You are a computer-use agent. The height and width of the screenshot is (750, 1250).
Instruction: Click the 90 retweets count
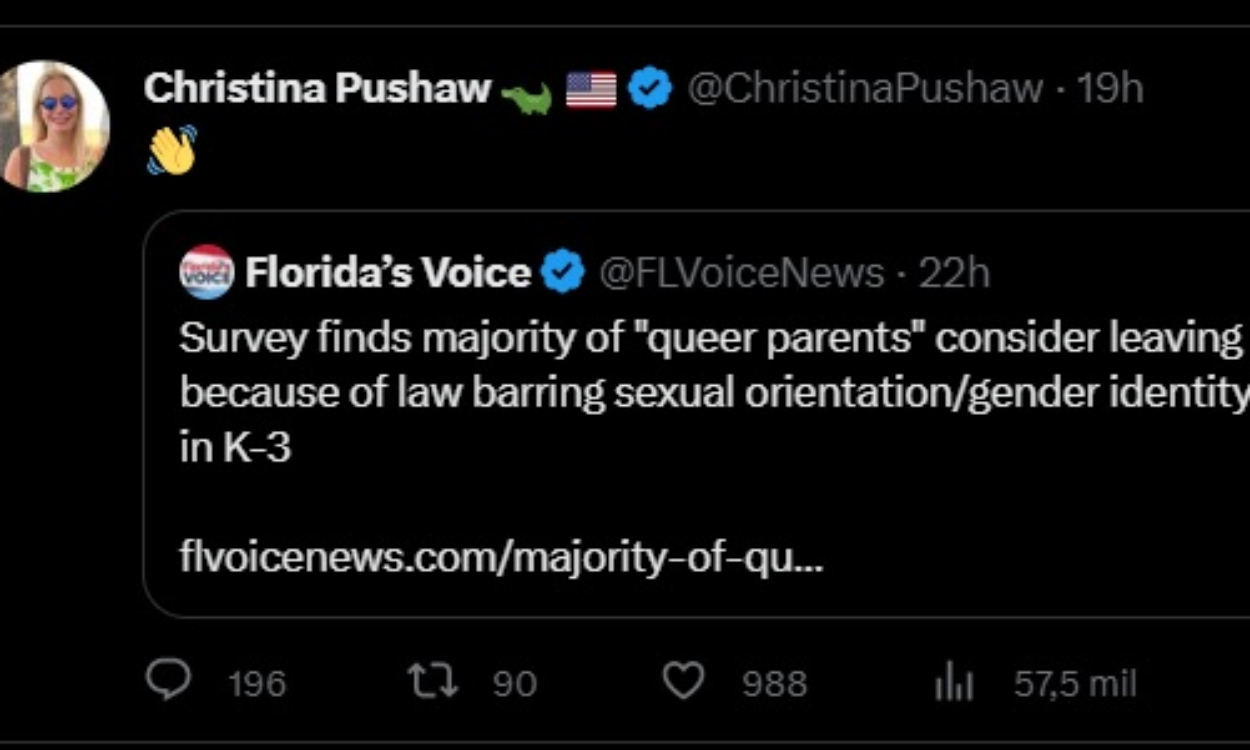click(513, 685)
